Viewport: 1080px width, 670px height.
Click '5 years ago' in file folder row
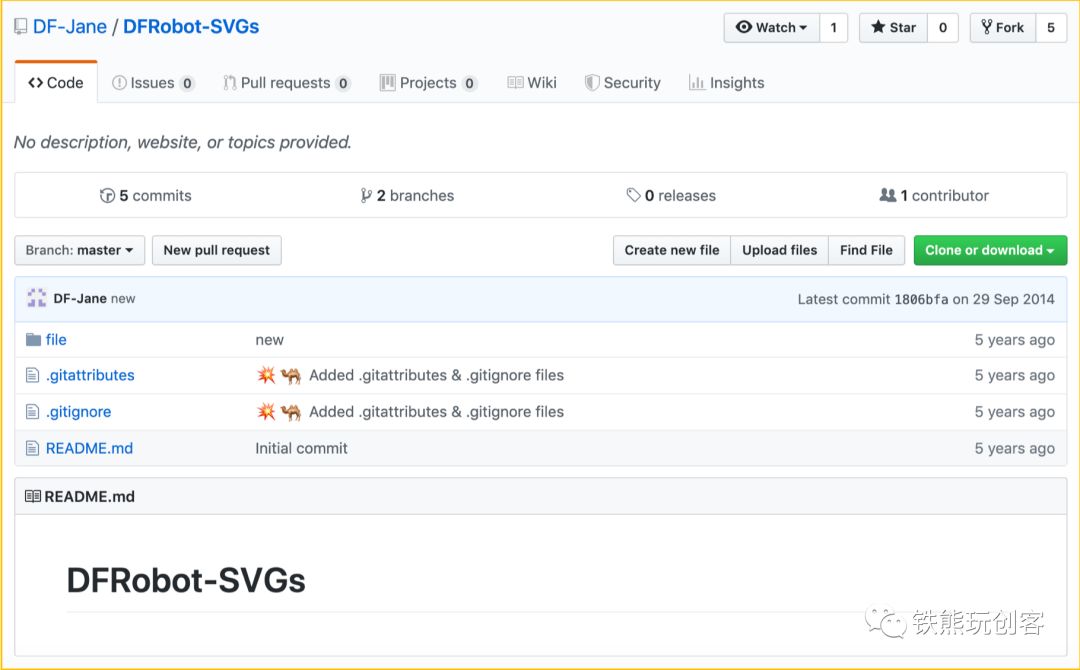click(x=1015, y=339)
